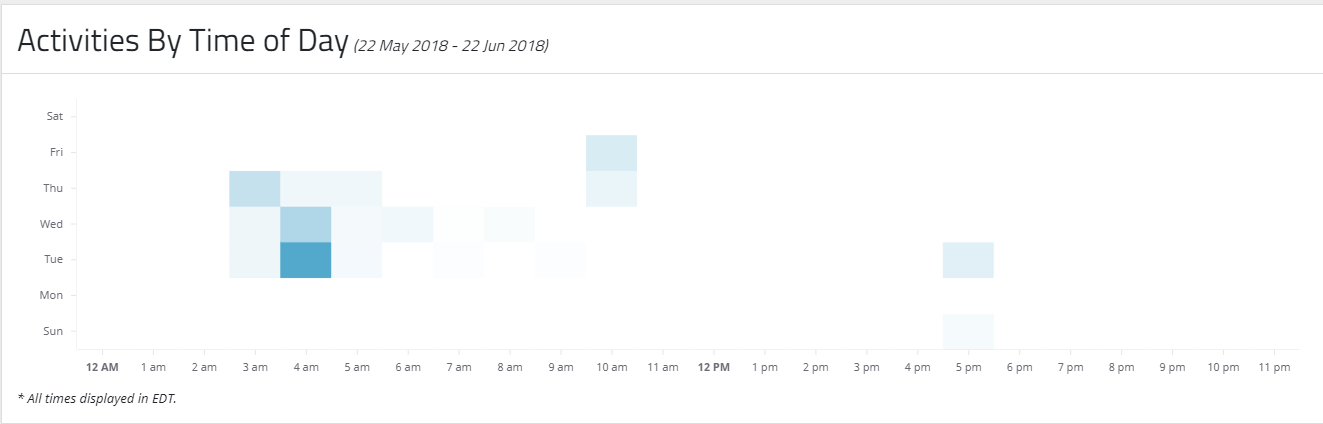
Task: Select the Wednesday 3 am heatmap cell
Action: (254, 224)
